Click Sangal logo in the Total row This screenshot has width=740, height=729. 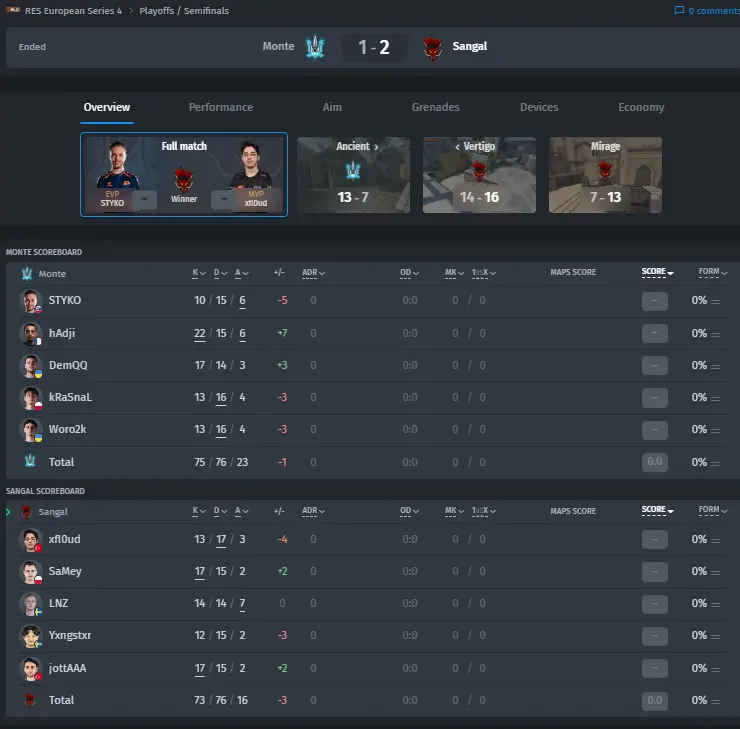point(30,700)
